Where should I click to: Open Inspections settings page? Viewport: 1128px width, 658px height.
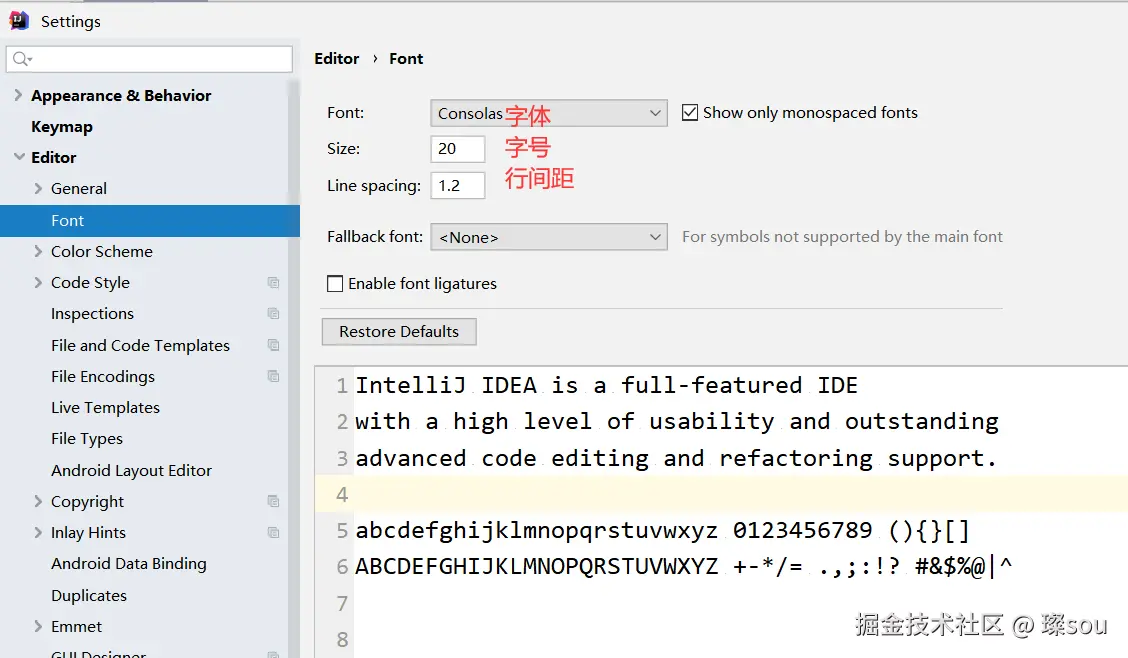coord(92,314)
